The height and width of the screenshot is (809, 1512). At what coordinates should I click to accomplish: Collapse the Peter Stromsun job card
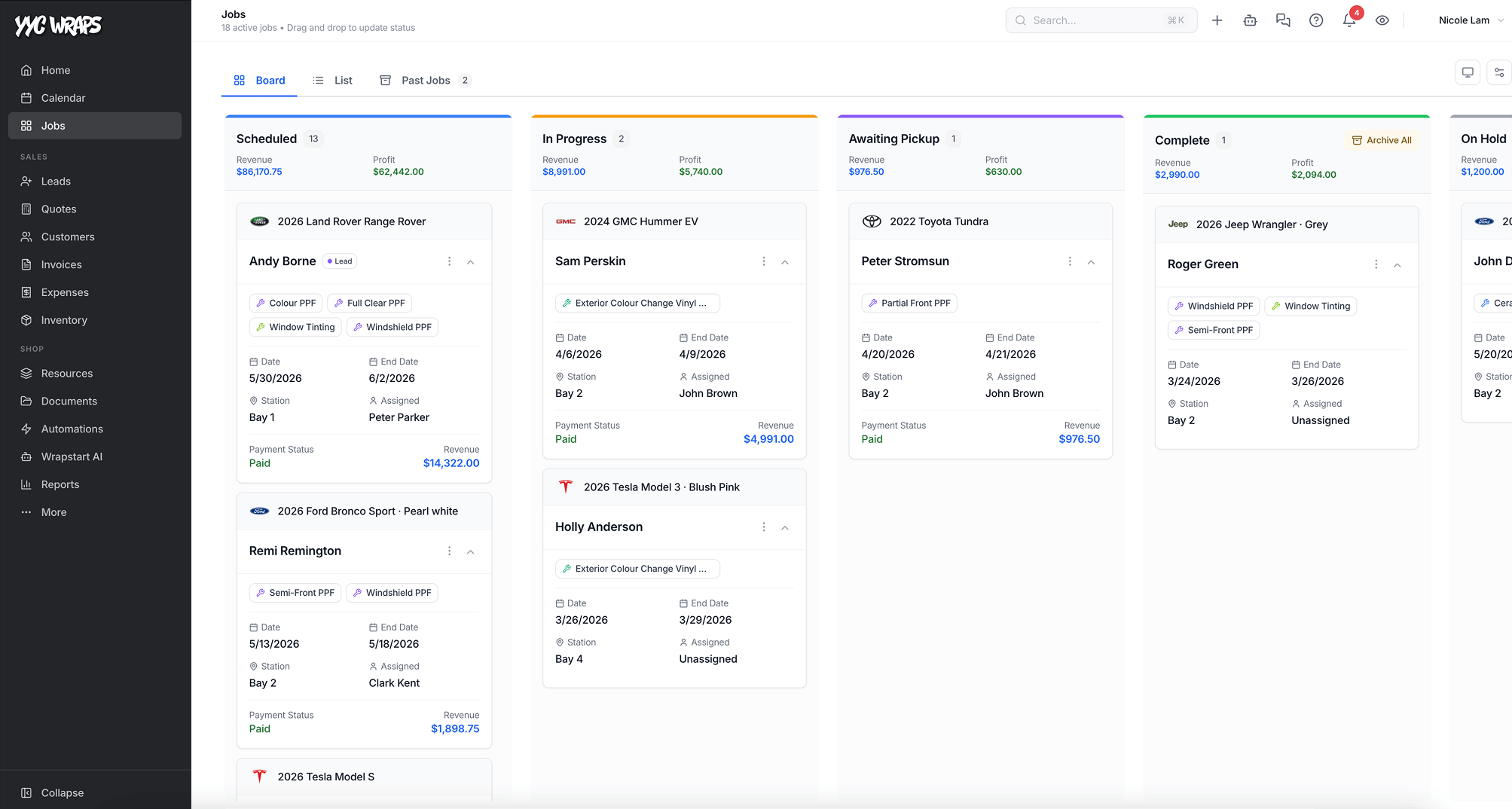coord(1091,262)
